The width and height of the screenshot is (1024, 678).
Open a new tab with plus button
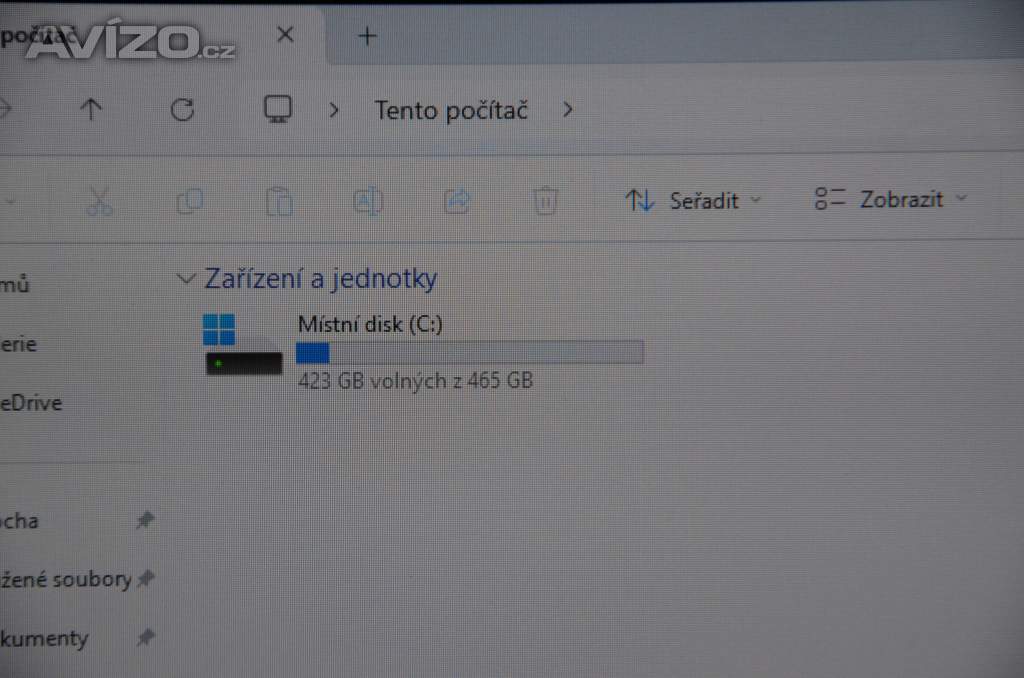[368, 36]
